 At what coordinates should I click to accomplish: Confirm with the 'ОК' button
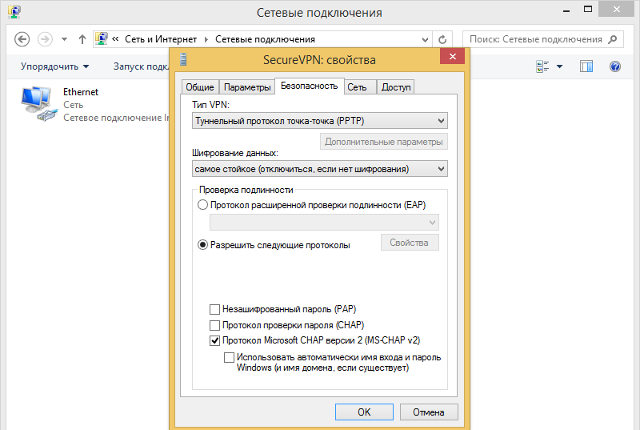click(x=364, y=412)
